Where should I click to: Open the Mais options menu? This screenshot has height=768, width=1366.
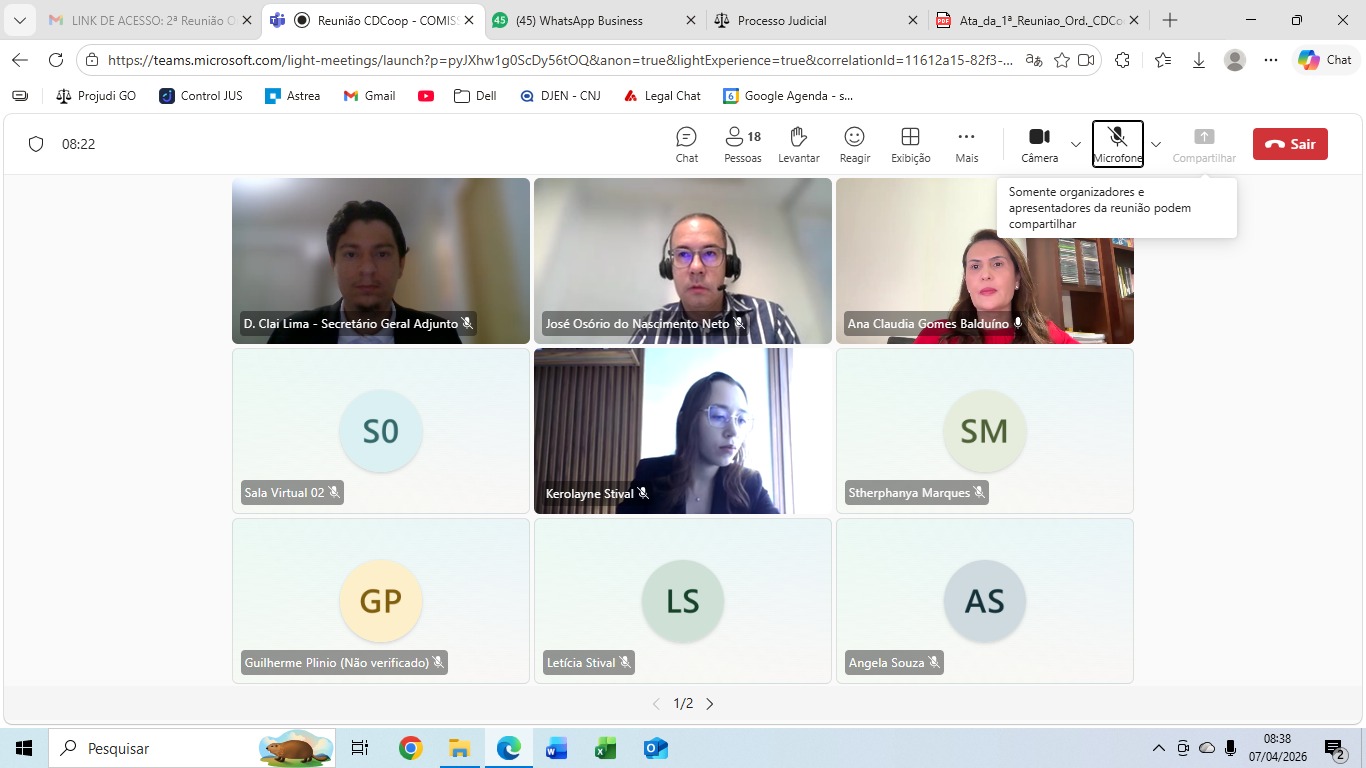click(x=966, y=144)
